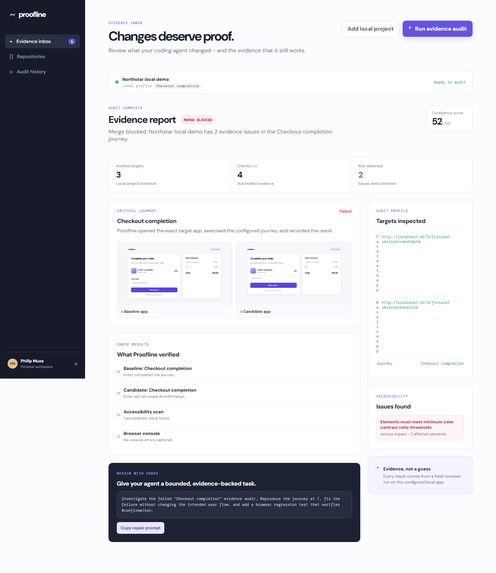The height and width of the screenshot is (573, 496).
Task: Click the Browser console result row
Action: [234, 436]
